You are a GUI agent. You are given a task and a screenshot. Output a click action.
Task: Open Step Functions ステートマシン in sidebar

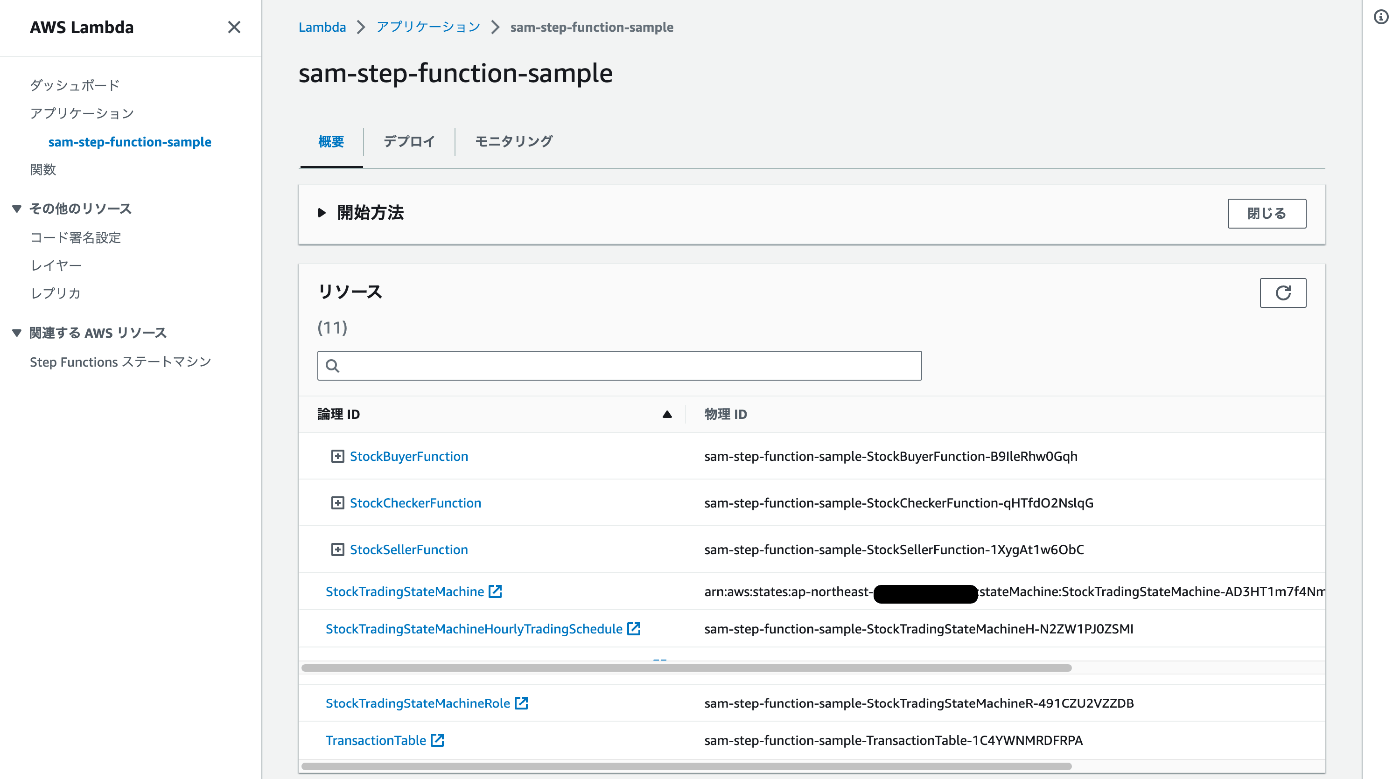click(x=121, y=362)
